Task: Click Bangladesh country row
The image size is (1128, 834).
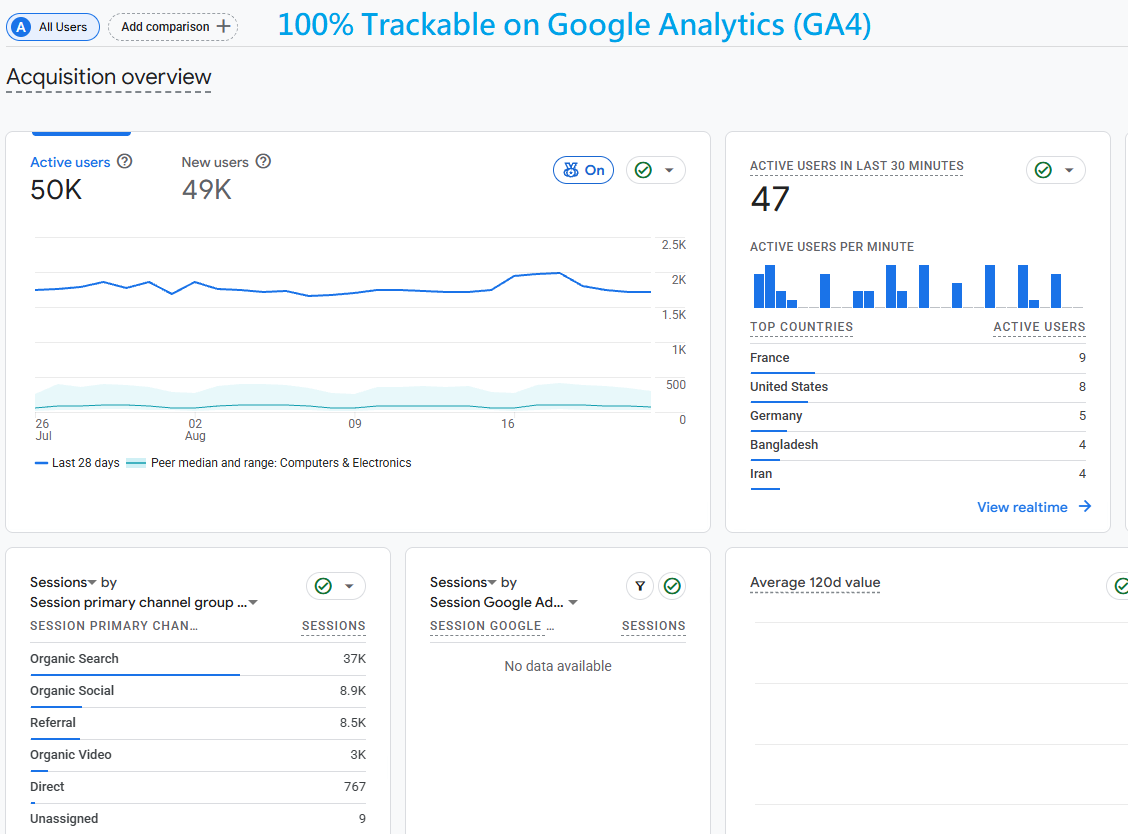Action: click(x=917, y=445)
